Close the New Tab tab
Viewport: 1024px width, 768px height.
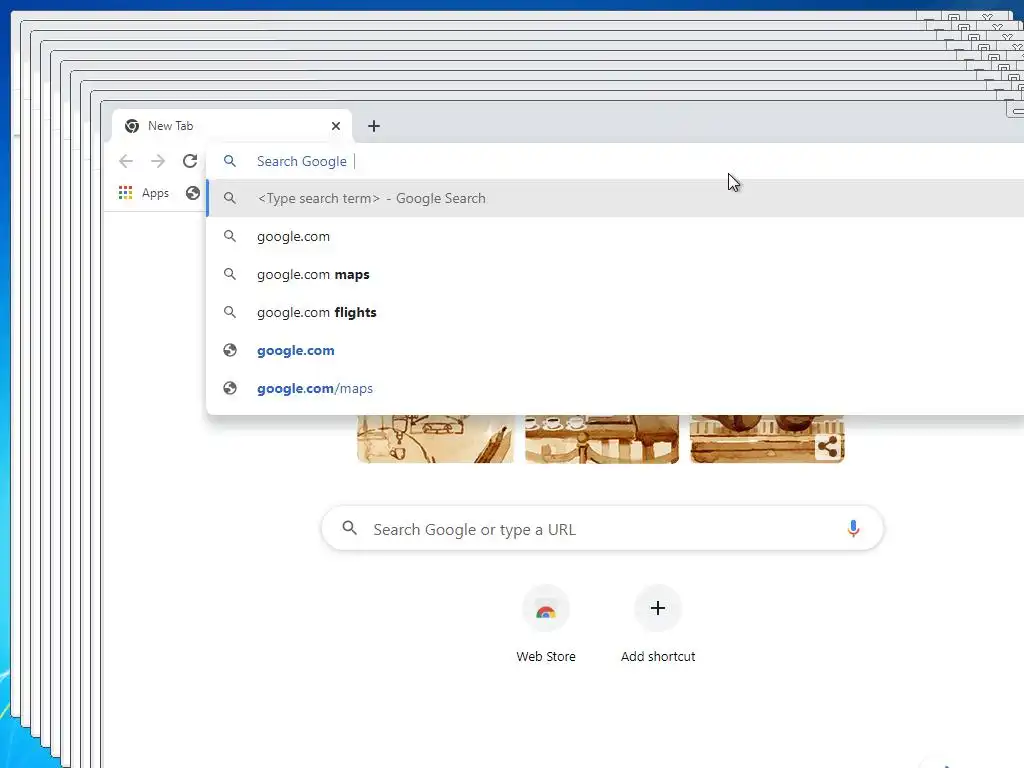[336, 126]
